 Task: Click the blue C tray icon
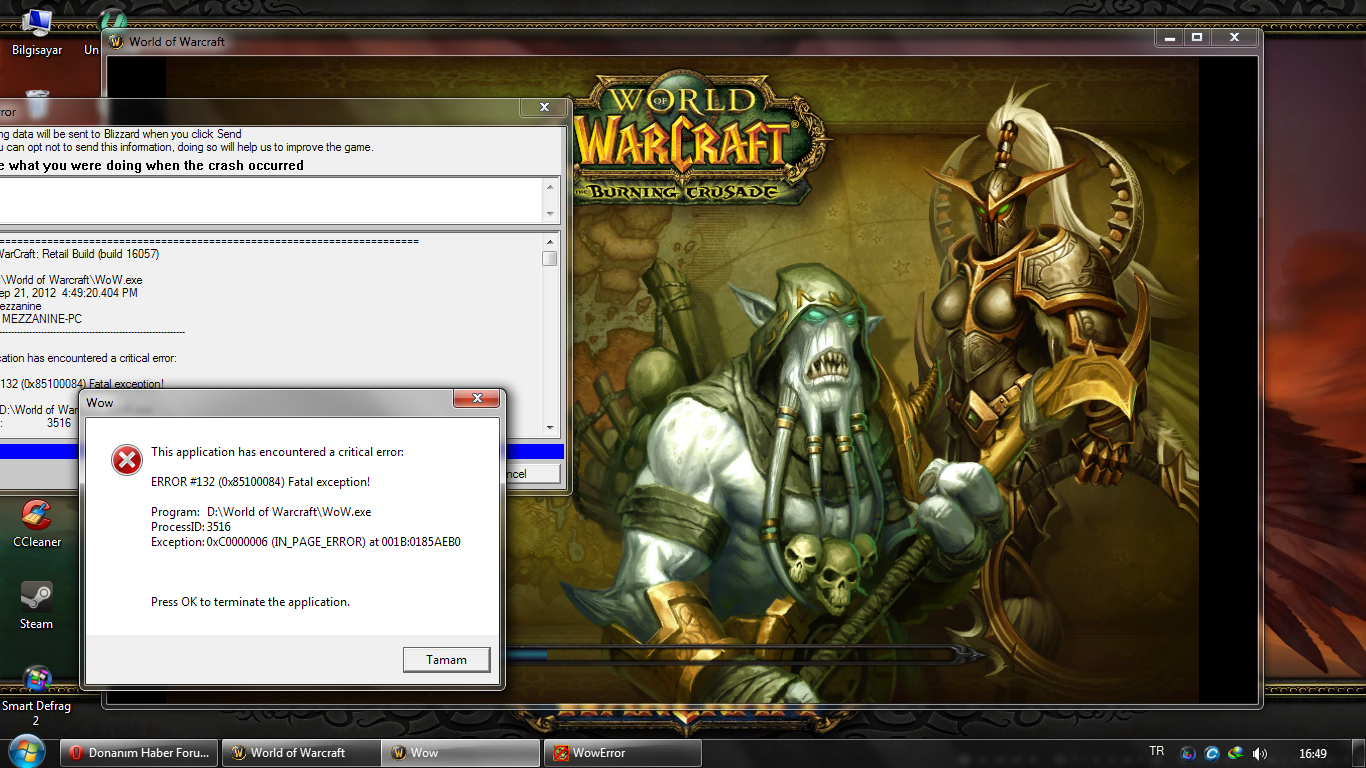point(1212,753)
